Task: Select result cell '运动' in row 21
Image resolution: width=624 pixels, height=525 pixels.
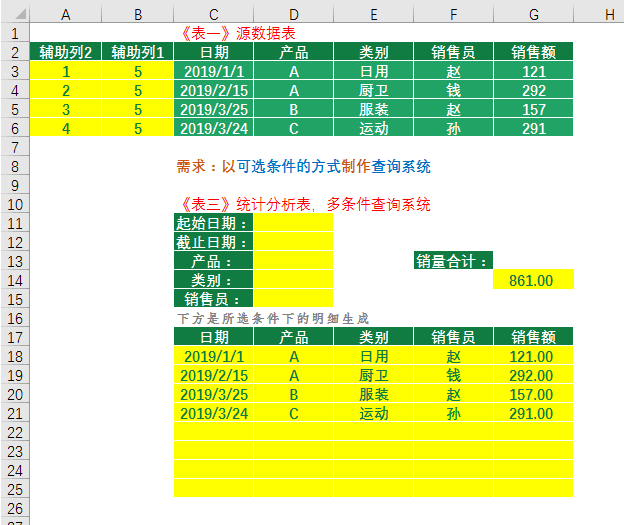Action: pos(374,413)
